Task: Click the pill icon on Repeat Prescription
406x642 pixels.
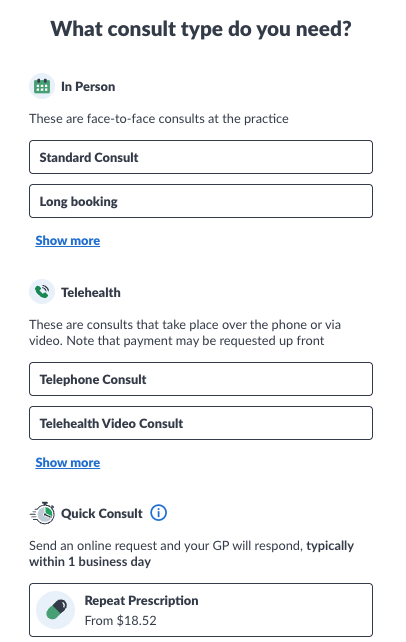Action: pyautogui.click(x=56, y=610)
